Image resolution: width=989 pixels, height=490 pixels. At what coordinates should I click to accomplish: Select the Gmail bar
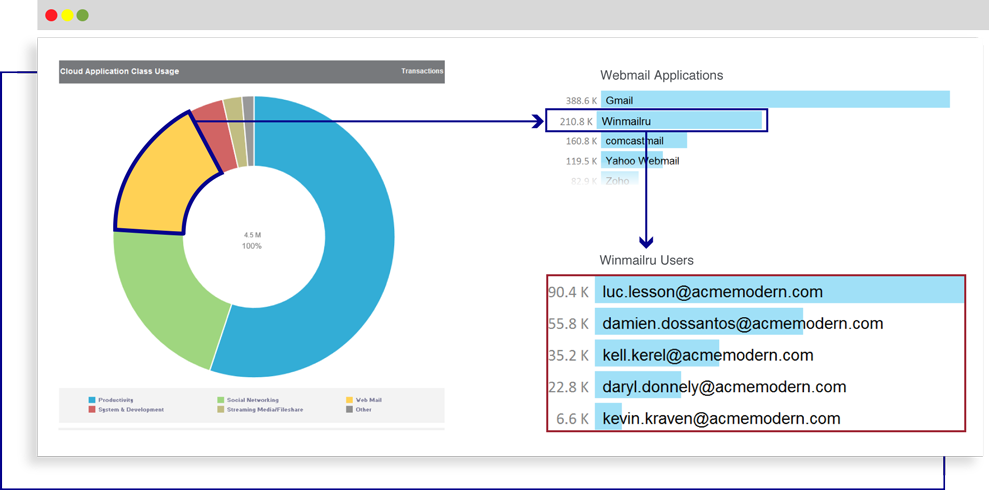(x=775, y=100)
